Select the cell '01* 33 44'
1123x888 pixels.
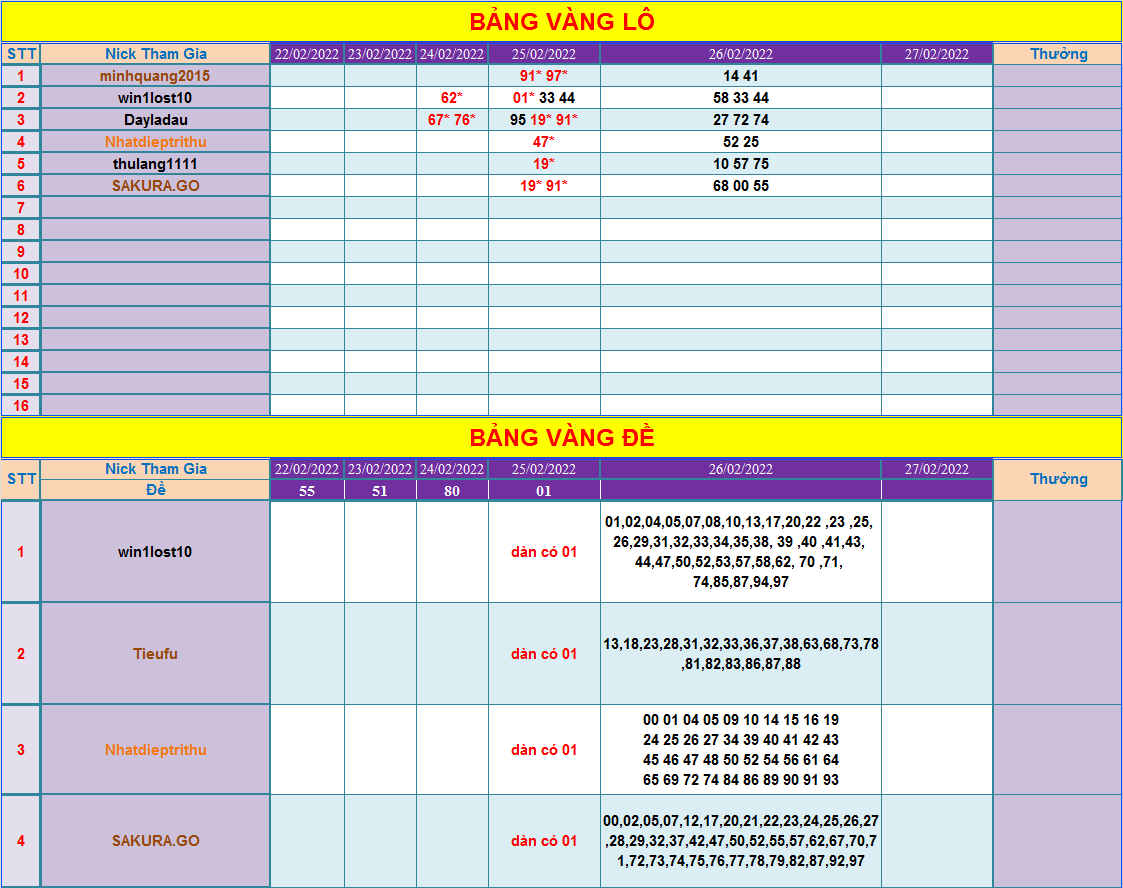coord(544,98)
